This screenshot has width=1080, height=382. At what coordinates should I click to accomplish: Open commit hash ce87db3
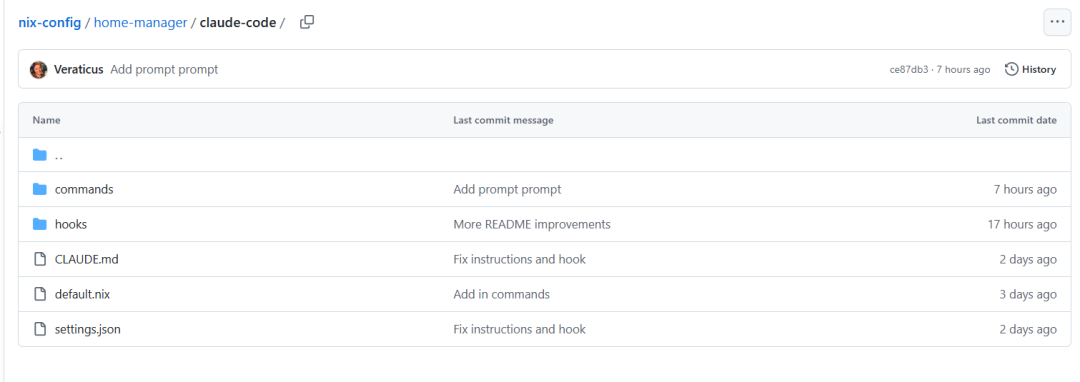(909, 70)
